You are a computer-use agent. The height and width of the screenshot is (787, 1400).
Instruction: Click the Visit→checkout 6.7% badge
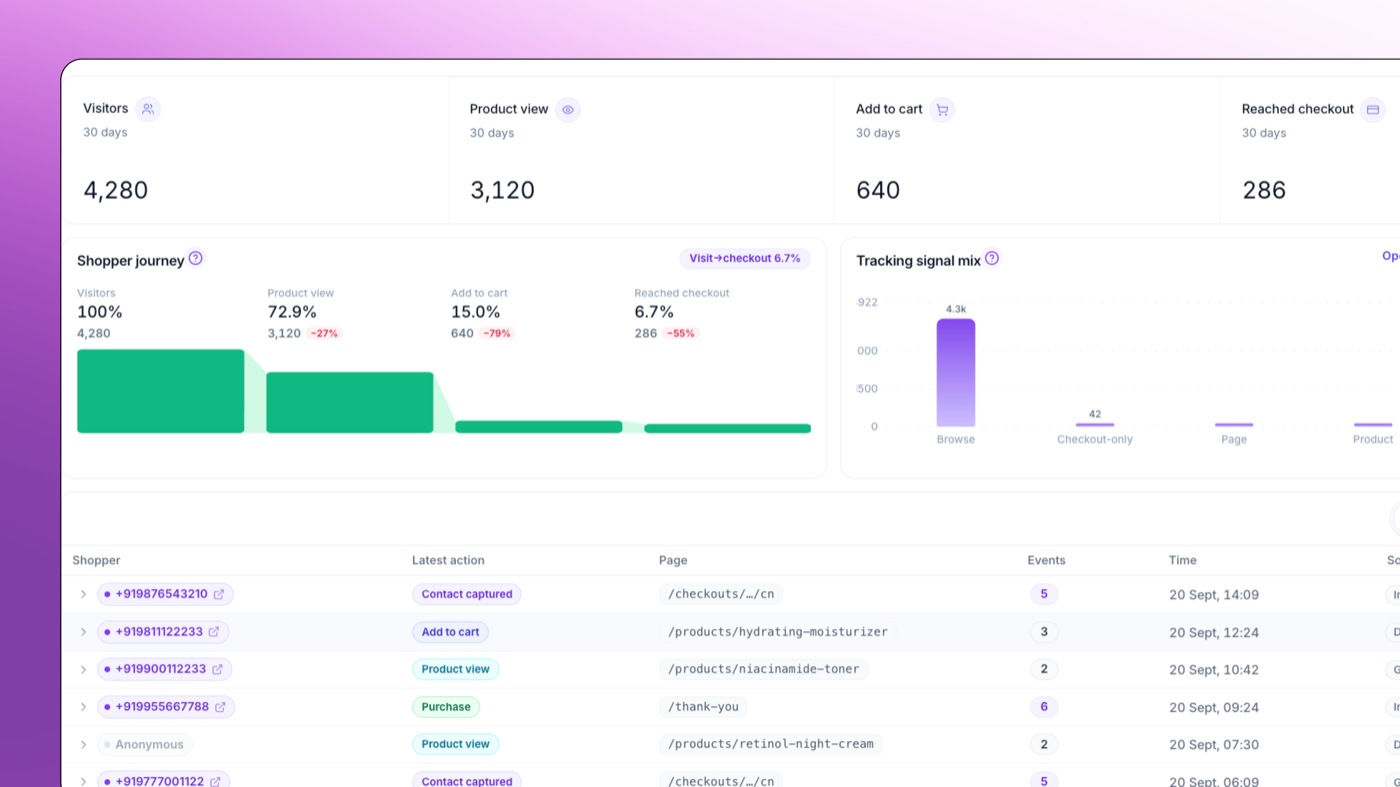click(745, 258)
